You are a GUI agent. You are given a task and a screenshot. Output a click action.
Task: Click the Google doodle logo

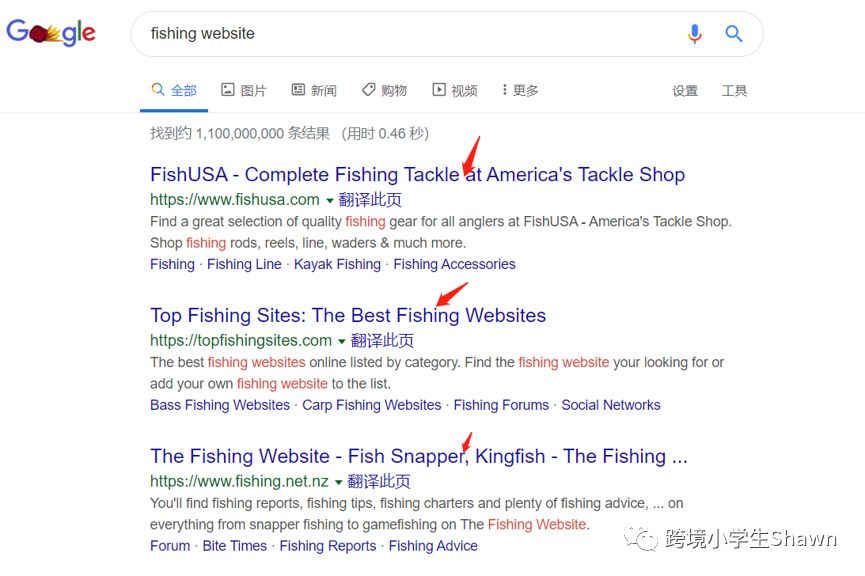coord(51,32)
